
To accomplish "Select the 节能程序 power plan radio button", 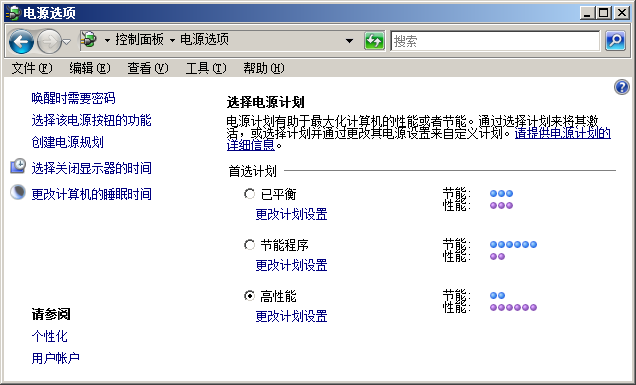I will click(x=249, y=245).
